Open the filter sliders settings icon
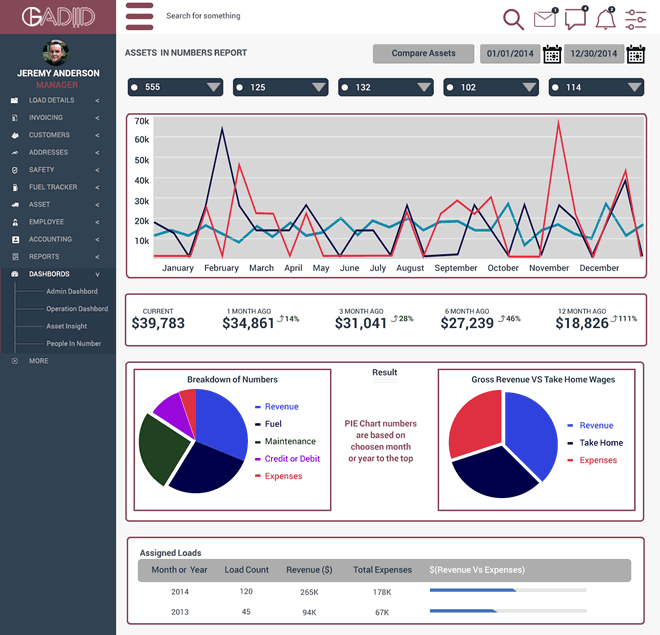The width and height of the screenshot is (660, 635). click(636, 18)
